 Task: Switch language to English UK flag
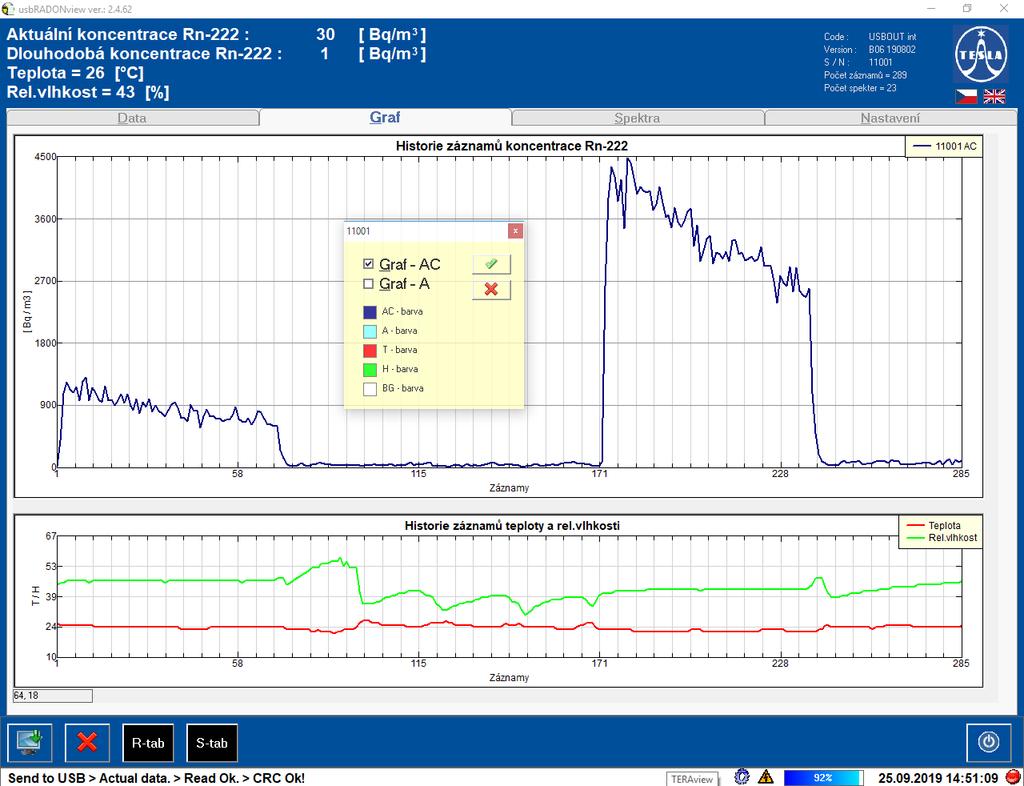(994, 97)
